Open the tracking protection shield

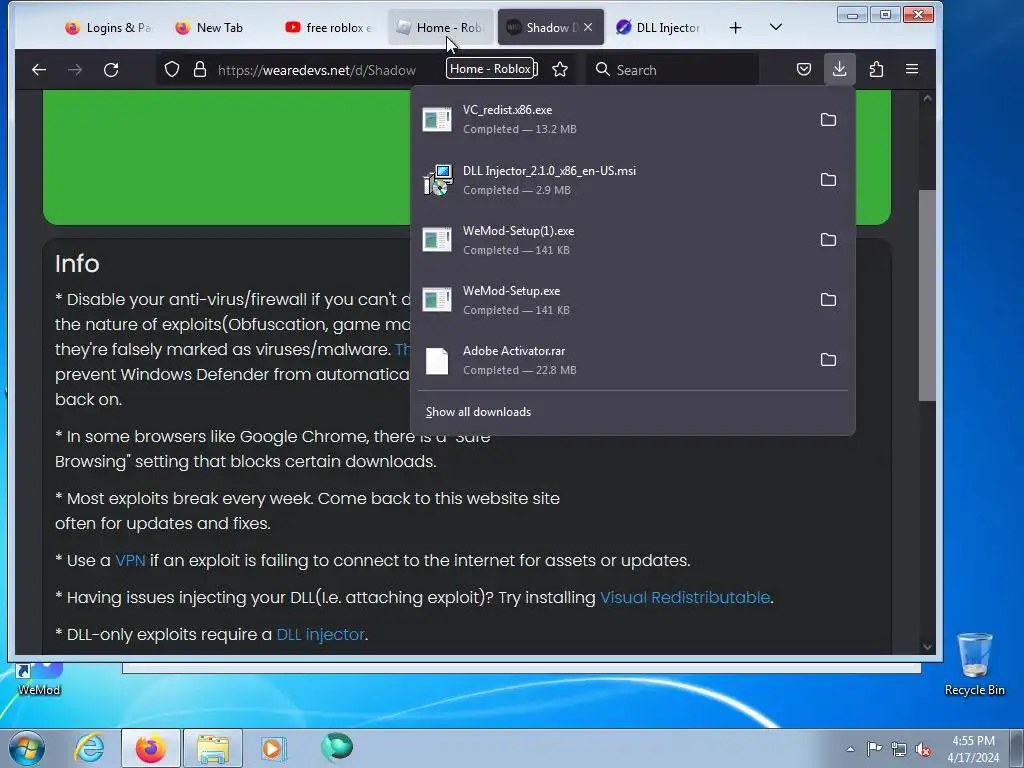[172, 70]
